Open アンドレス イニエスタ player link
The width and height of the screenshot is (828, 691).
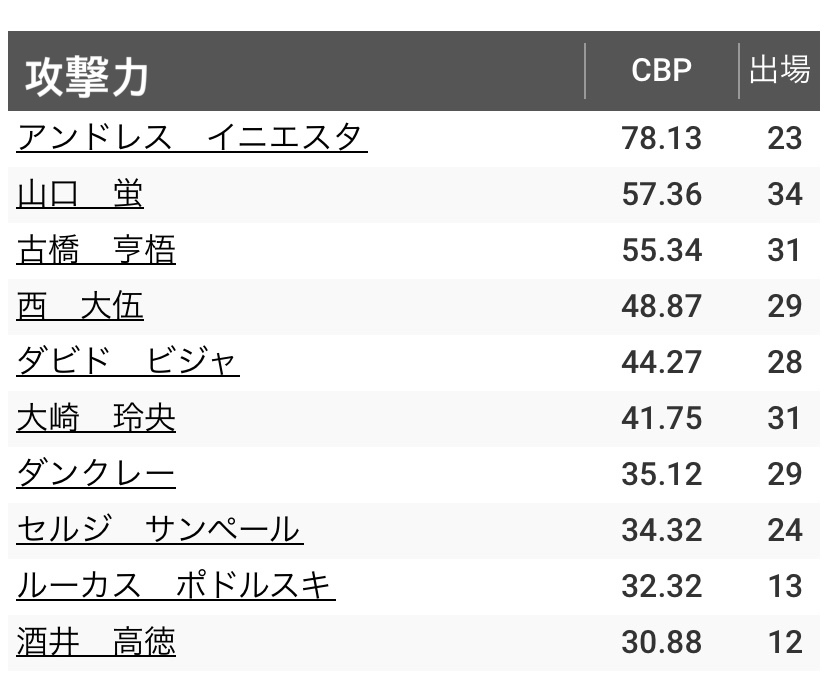click(192, 138)
